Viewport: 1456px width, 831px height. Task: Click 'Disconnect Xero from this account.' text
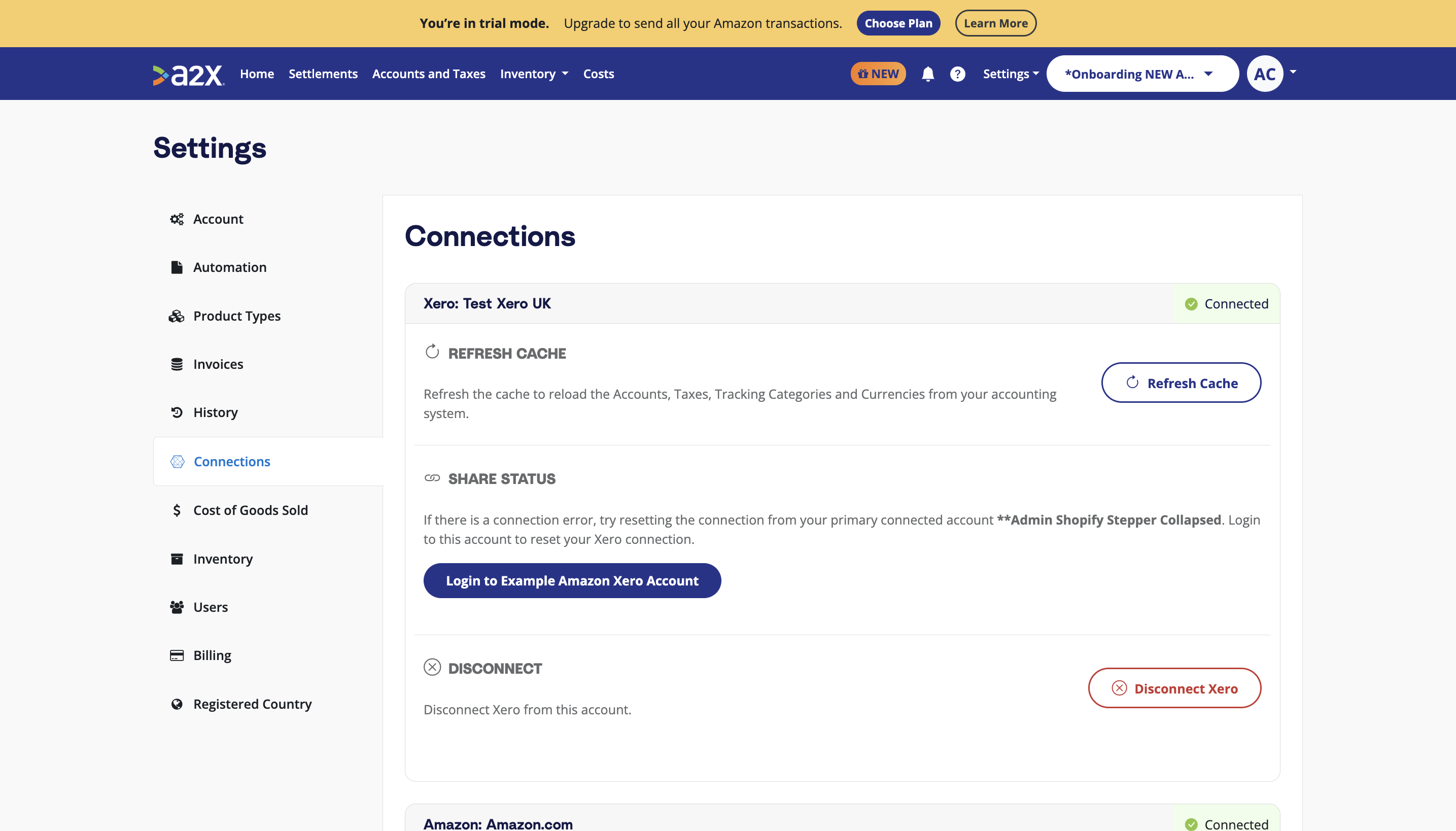click(528, 709)
